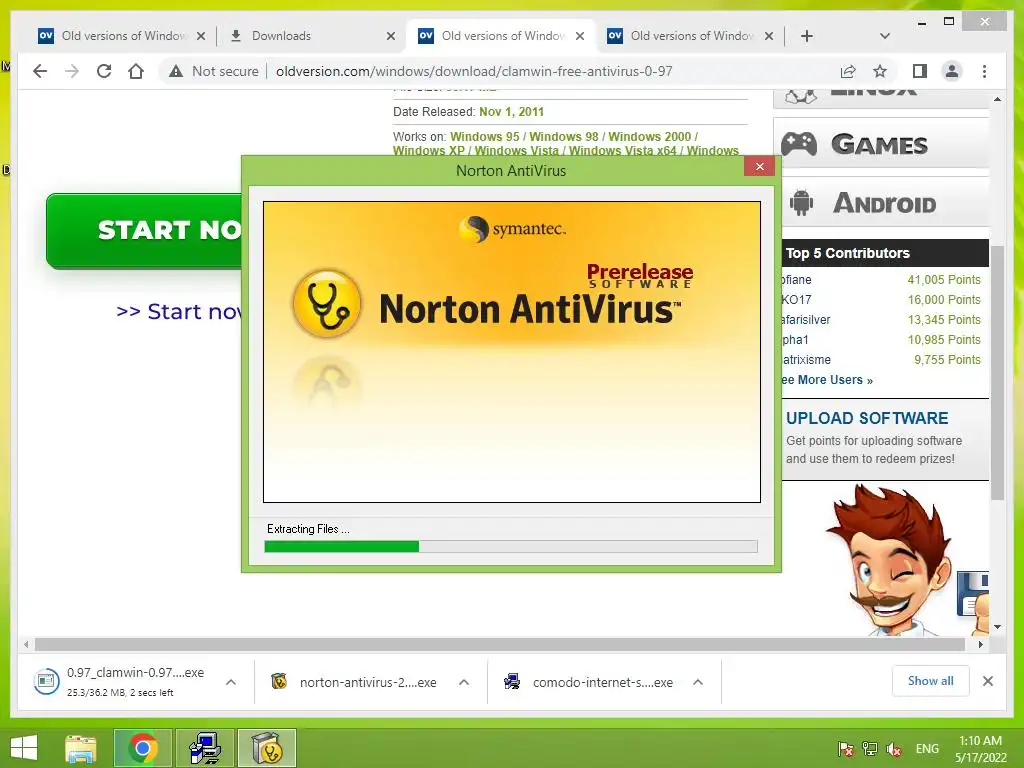Screen dimensions: 1024x768
Task: Open the browser home page
Action: pyautogui.click(x=136, y=71)
